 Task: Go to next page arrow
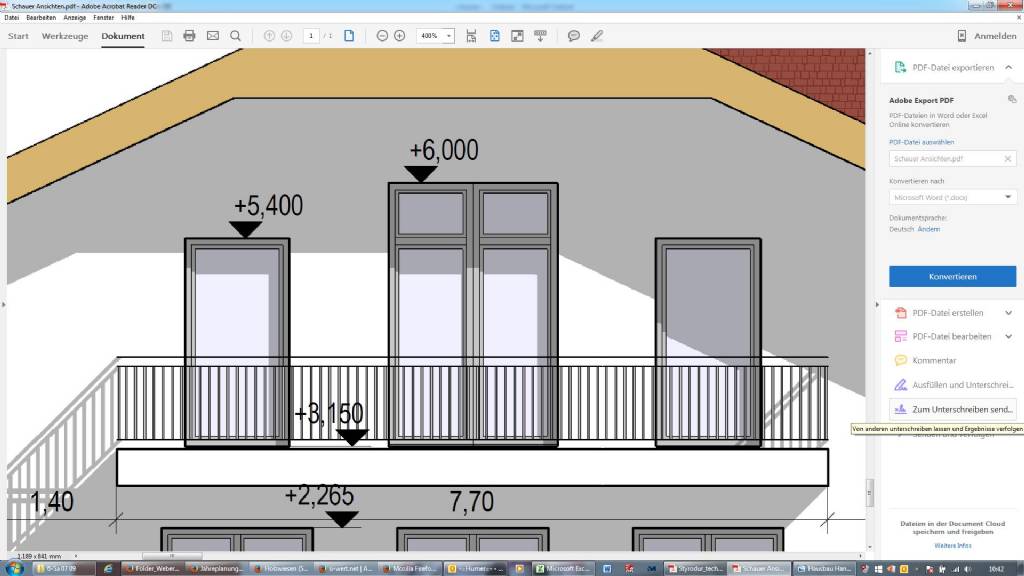287,36
